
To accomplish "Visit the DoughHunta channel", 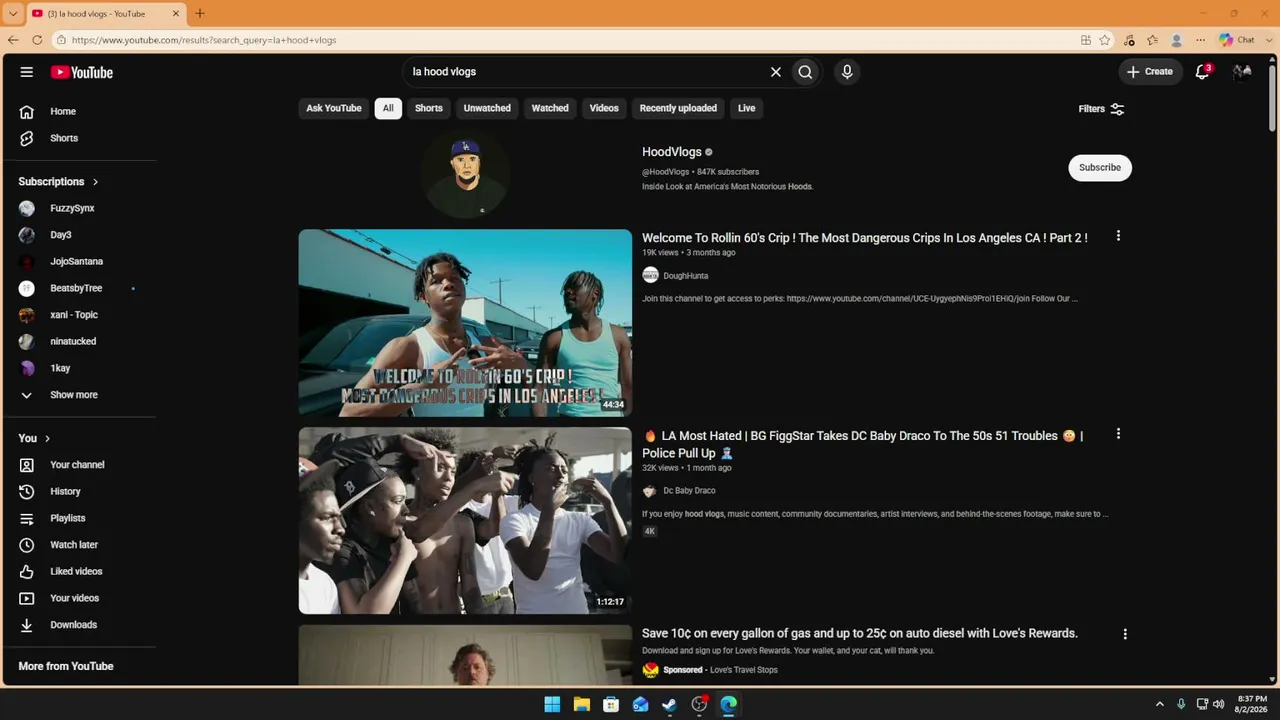I will tap(685, 276).
